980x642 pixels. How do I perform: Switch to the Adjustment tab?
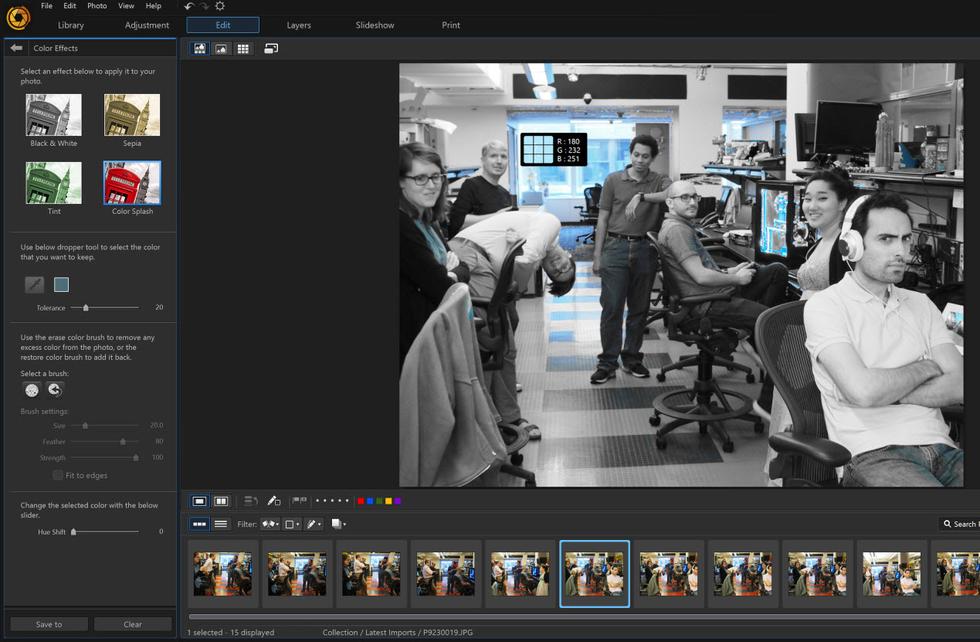tap(147, 25)
